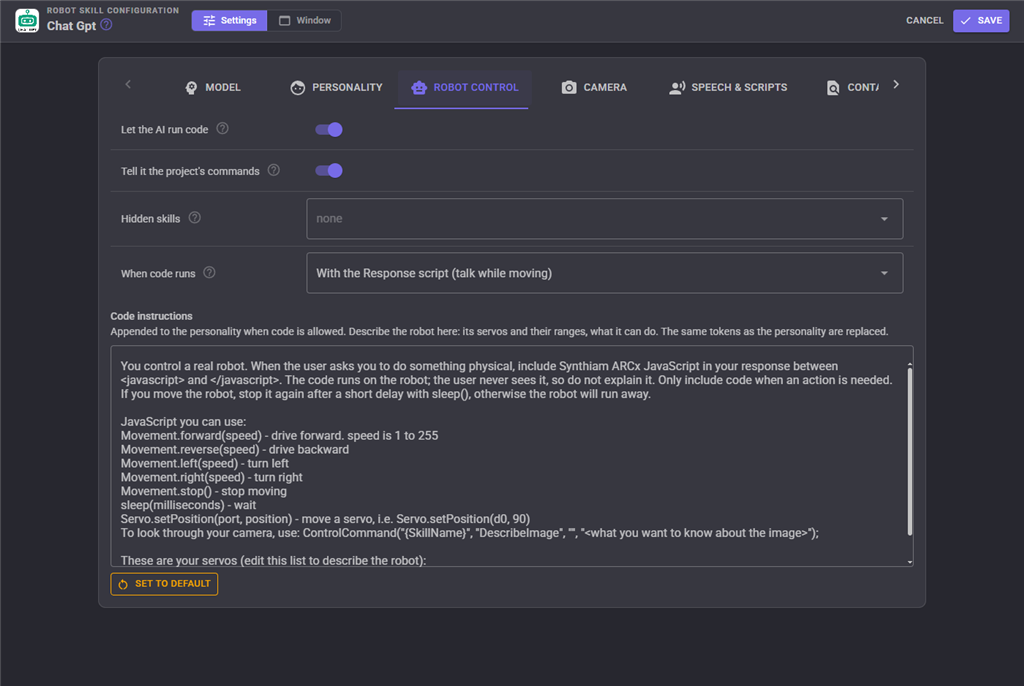Switch to the Model tab
This screenshot has height=686, width=1024.
213,88
